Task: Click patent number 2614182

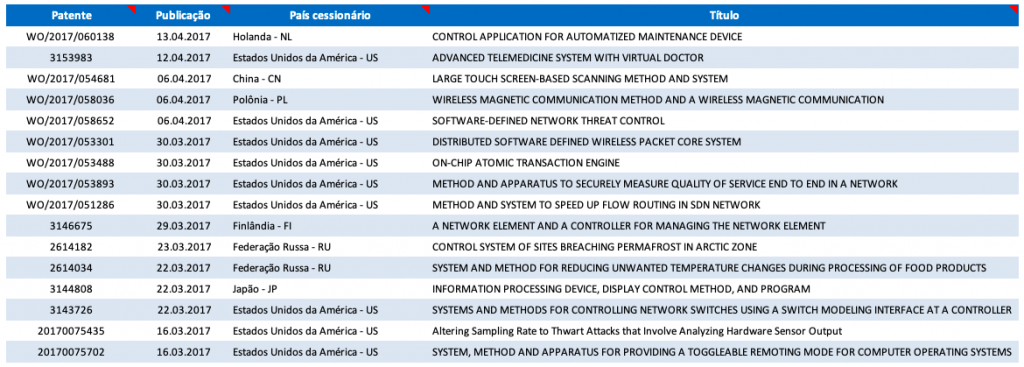Action: 71,247
